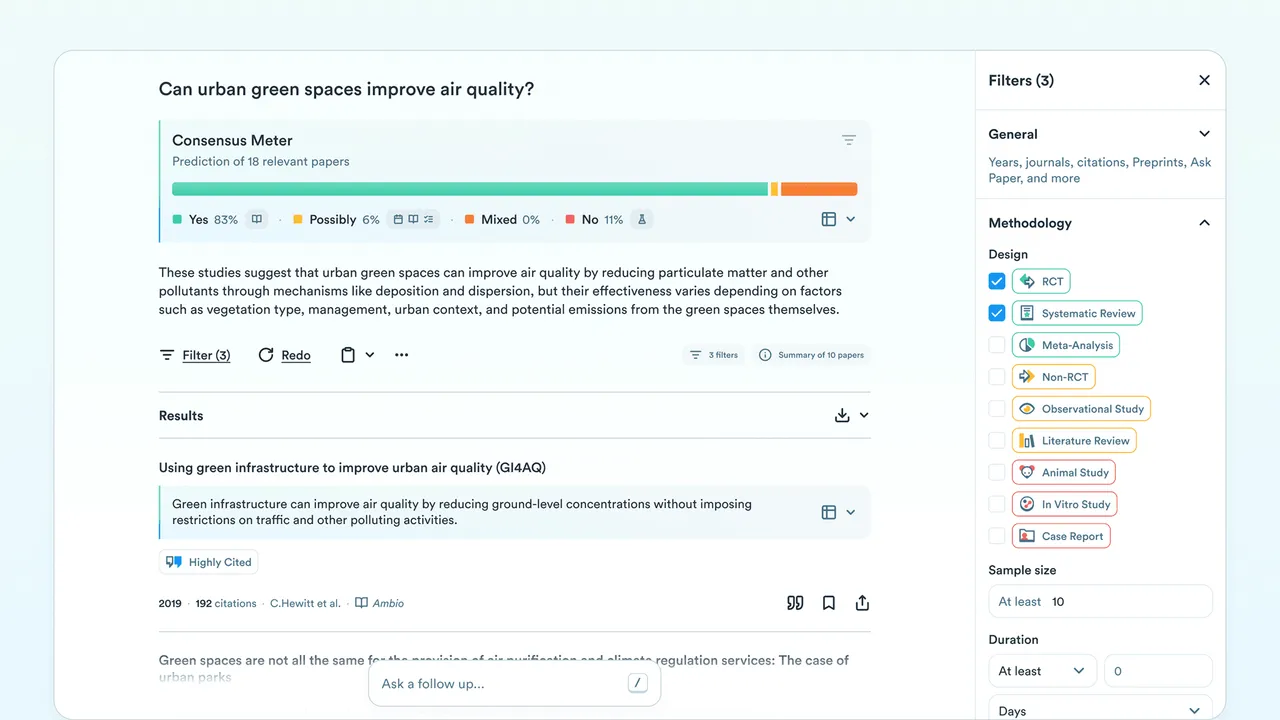
Task: Click the Systematic Review design tag
Action: click(1077, 313)
